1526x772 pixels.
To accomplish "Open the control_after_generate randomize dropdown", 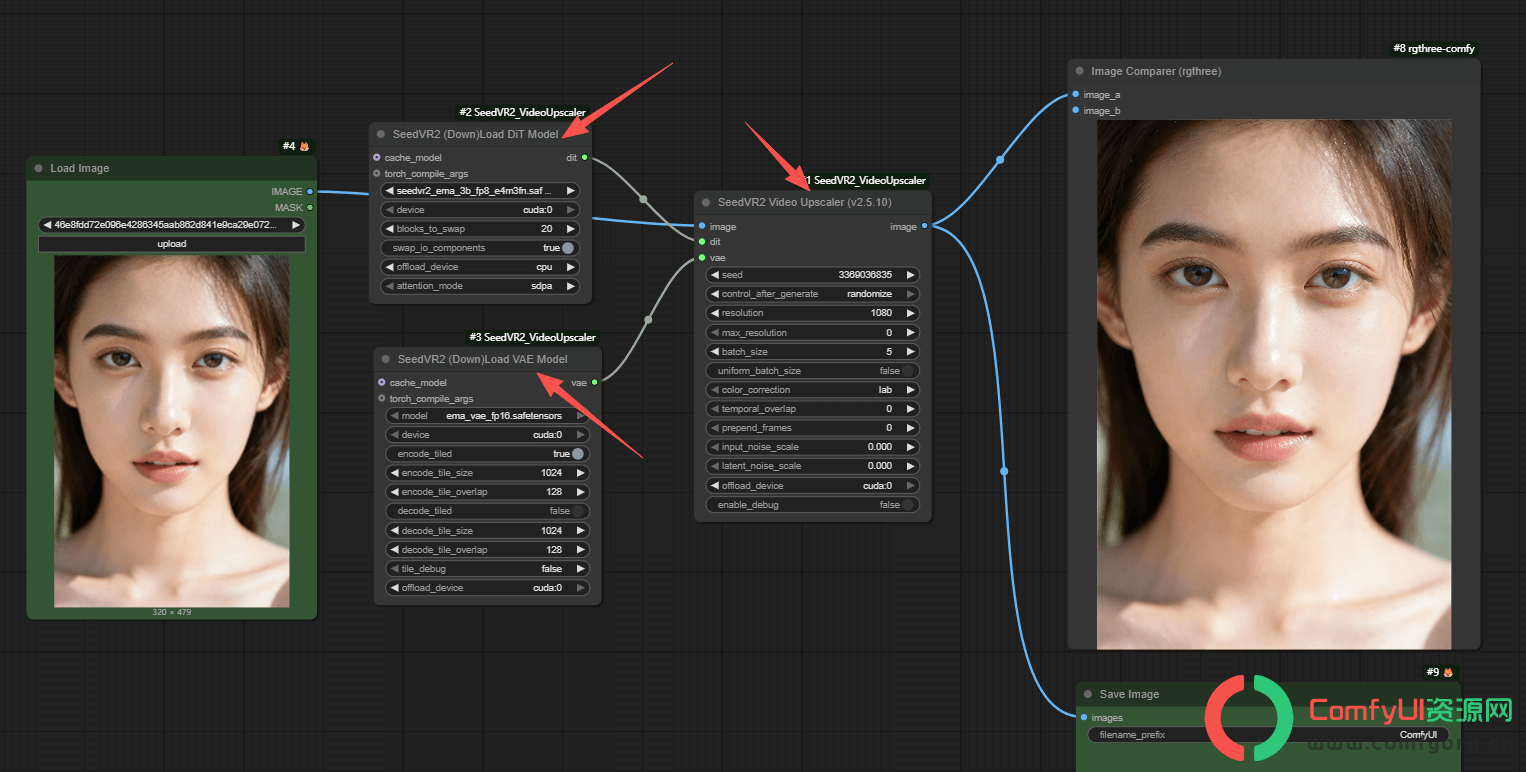I will coord(812,294).
